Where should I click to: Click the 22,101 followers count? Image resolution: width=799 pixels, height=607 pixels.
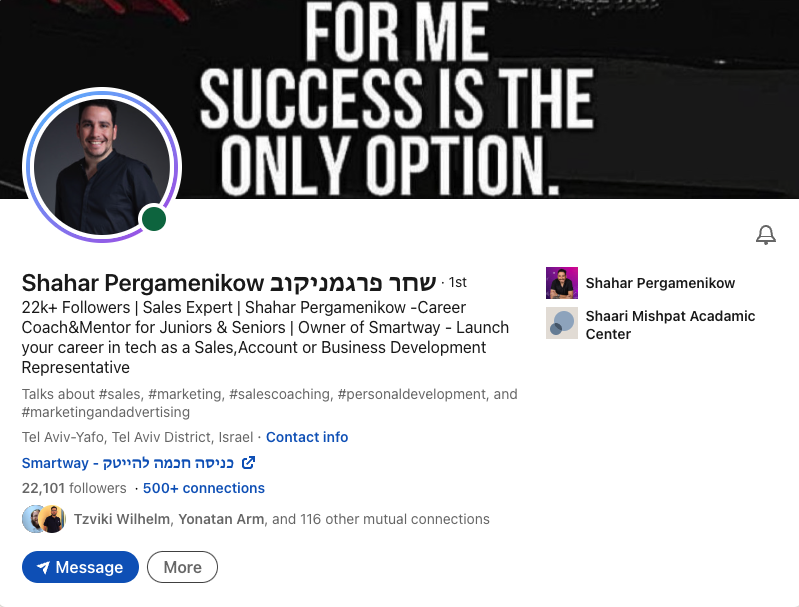tap(74, 488)
